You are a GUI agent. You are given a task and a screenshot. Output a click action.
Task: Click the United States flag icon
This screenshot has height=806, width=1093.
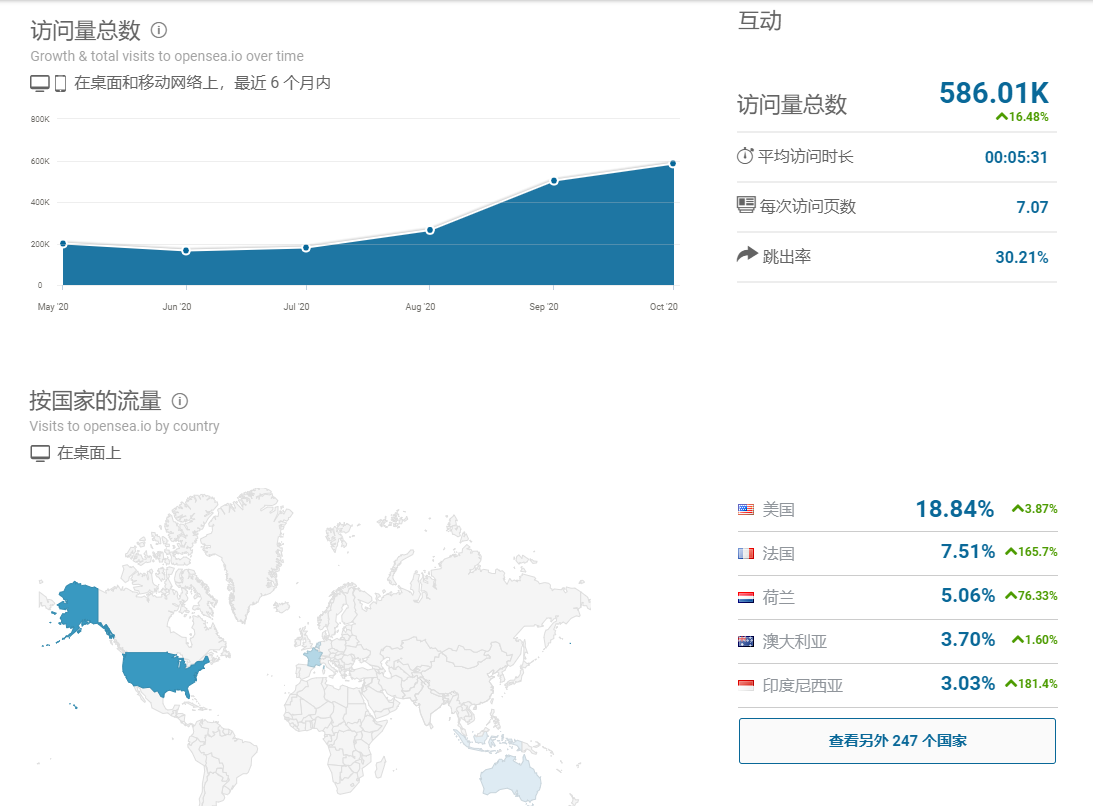tap(746, 510)
